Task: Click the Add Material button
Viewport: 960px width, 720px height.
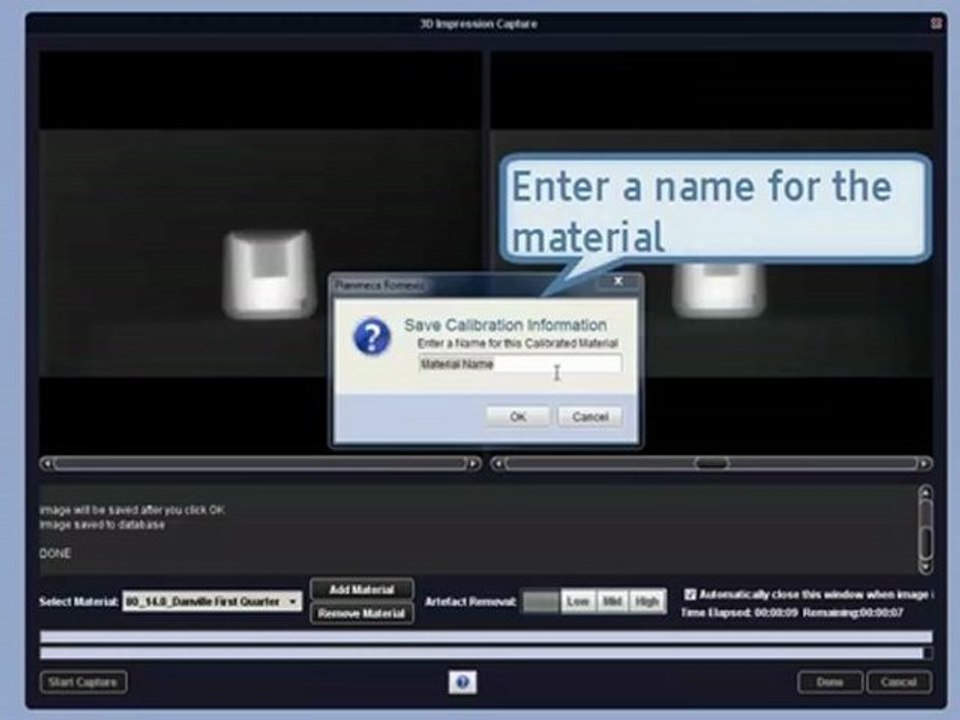Action: (362, 590)
